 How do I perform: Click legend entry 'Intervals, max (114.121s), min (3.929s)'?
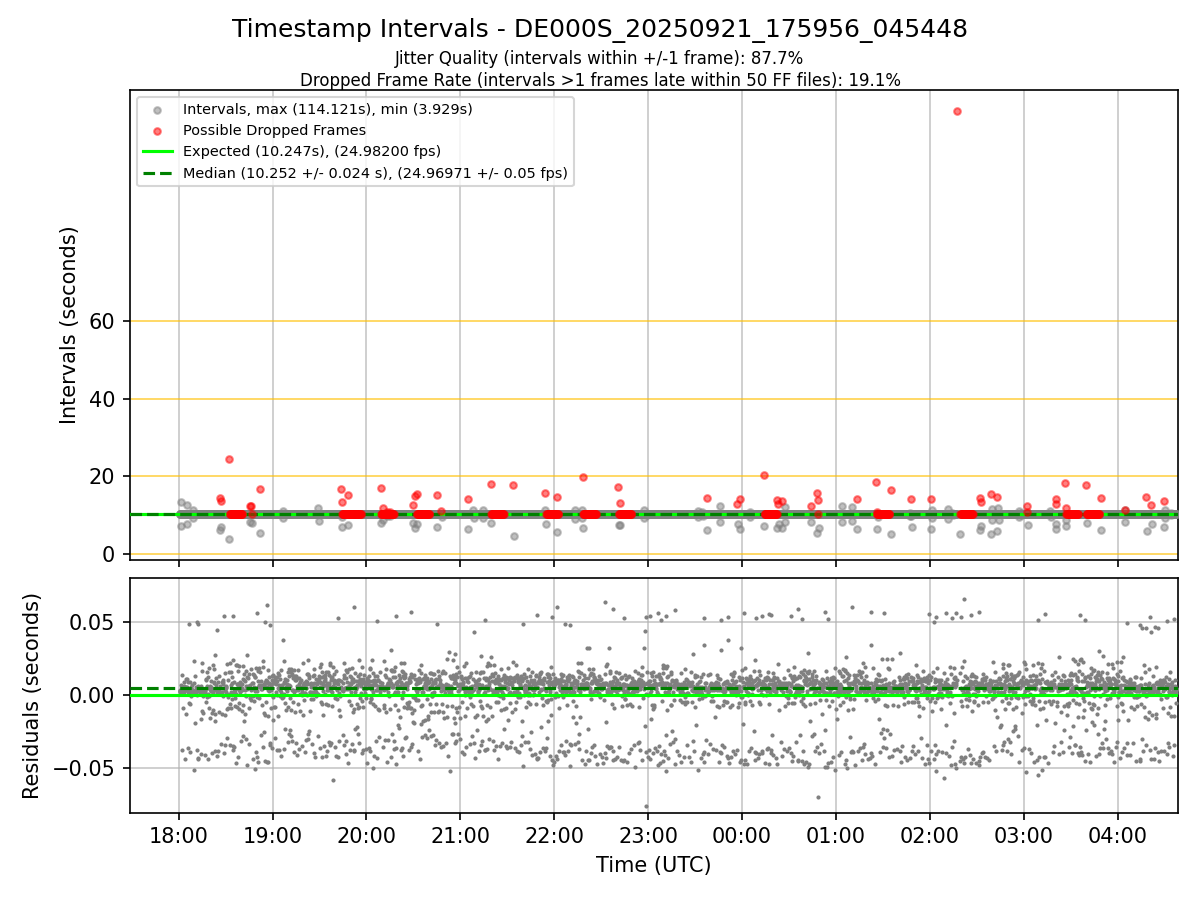pos(327,108)
